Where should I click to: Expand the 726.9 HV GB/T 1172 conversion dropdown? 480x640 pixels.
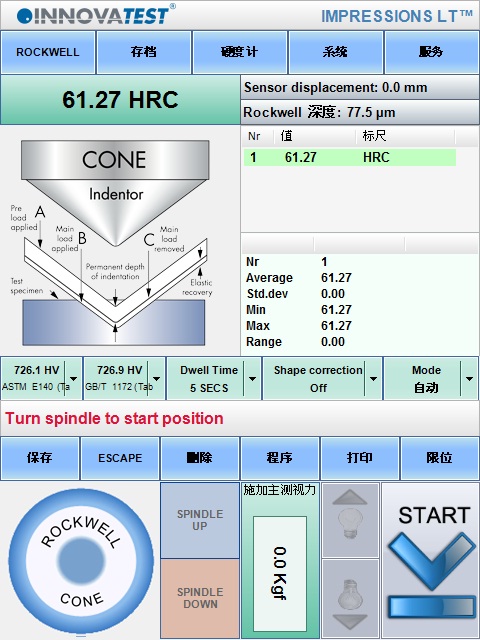pyautogui.click(x=156, y=379)
